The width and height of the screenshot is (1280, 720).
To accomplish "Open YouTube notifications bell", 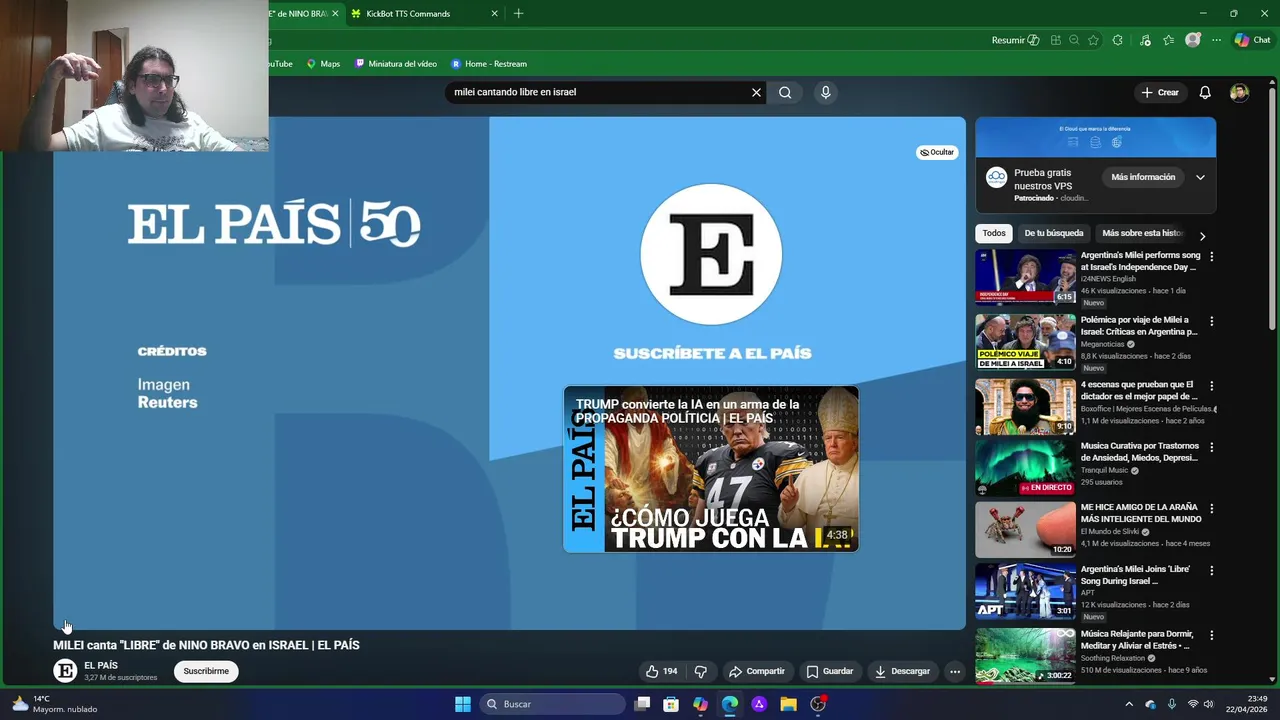I will [1205, 92].
